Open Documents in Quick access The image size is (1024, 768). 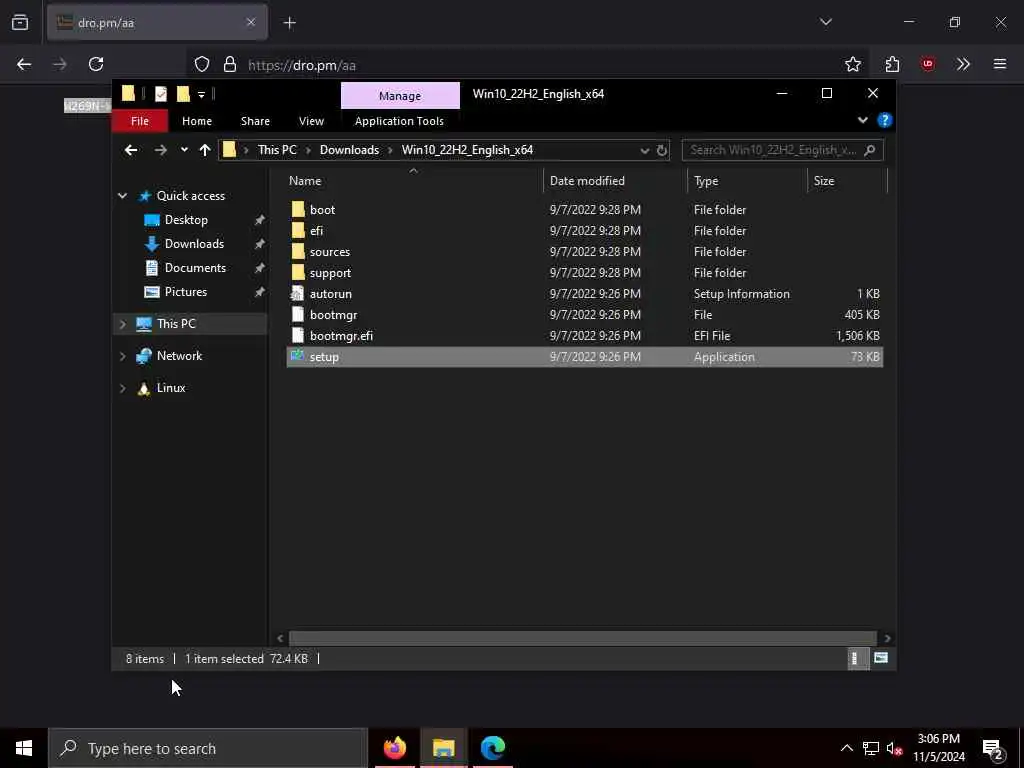tap(195, 268)
